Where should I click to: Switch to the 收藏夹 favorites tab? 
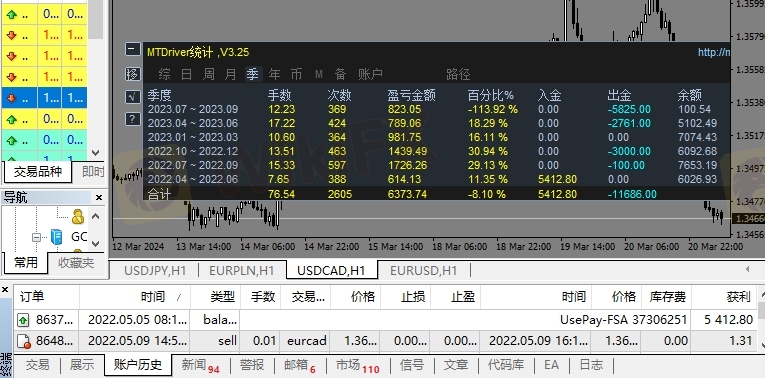click(76, 263)
